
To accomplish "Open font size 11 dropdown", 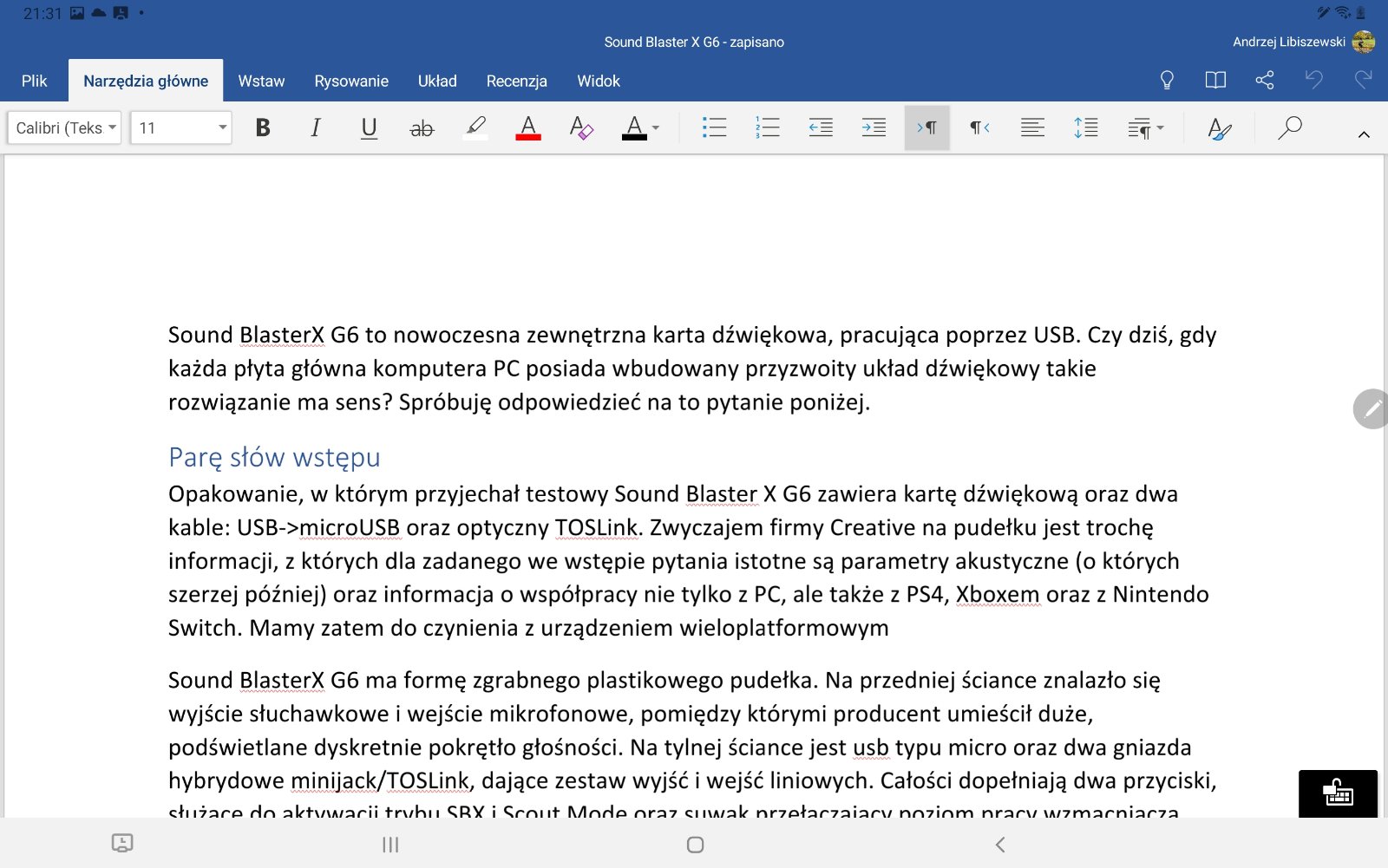I will [181, 128].
